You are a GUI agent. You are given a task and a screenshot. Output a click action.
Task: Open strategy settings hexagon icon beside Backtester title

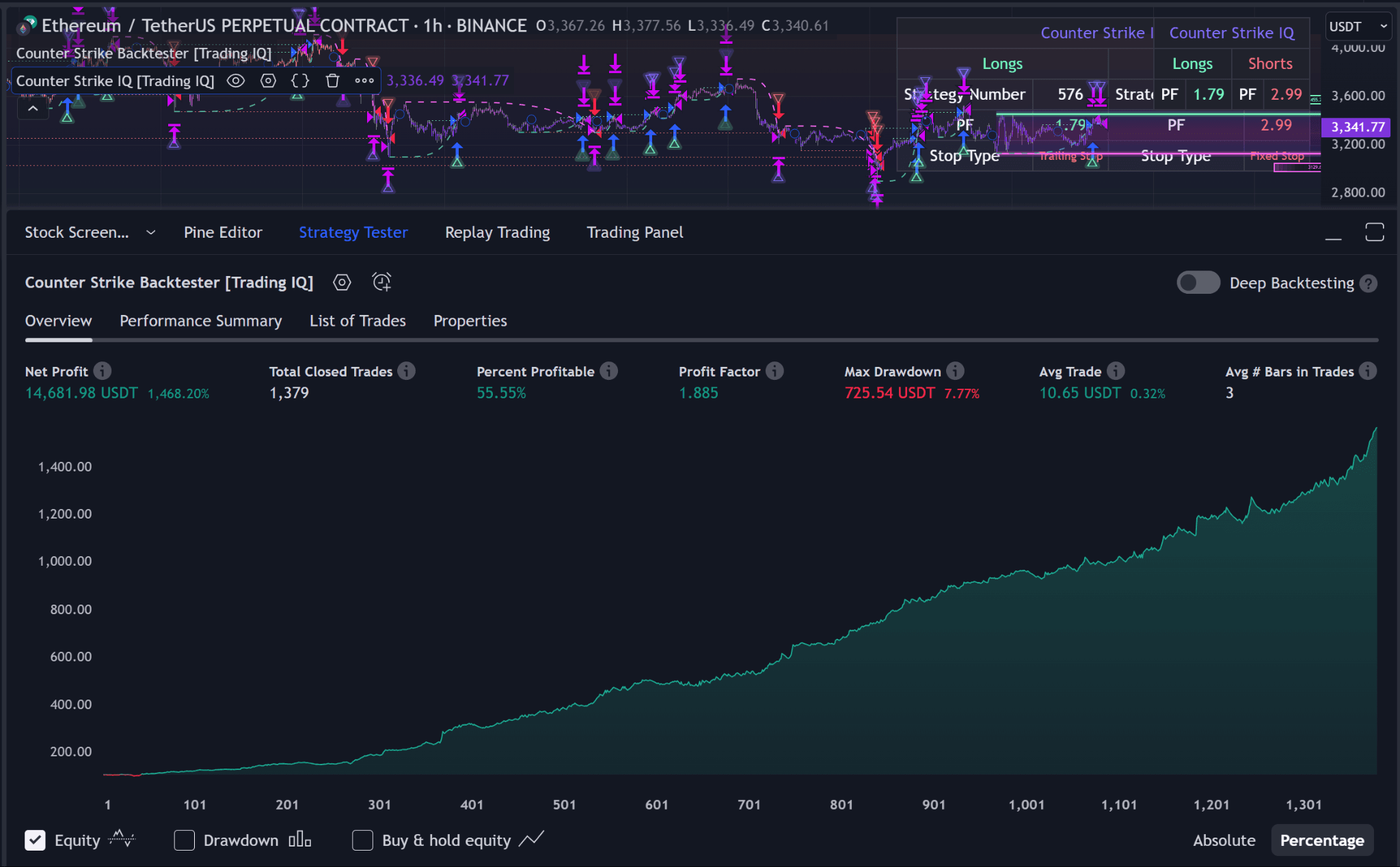(342, 282)
